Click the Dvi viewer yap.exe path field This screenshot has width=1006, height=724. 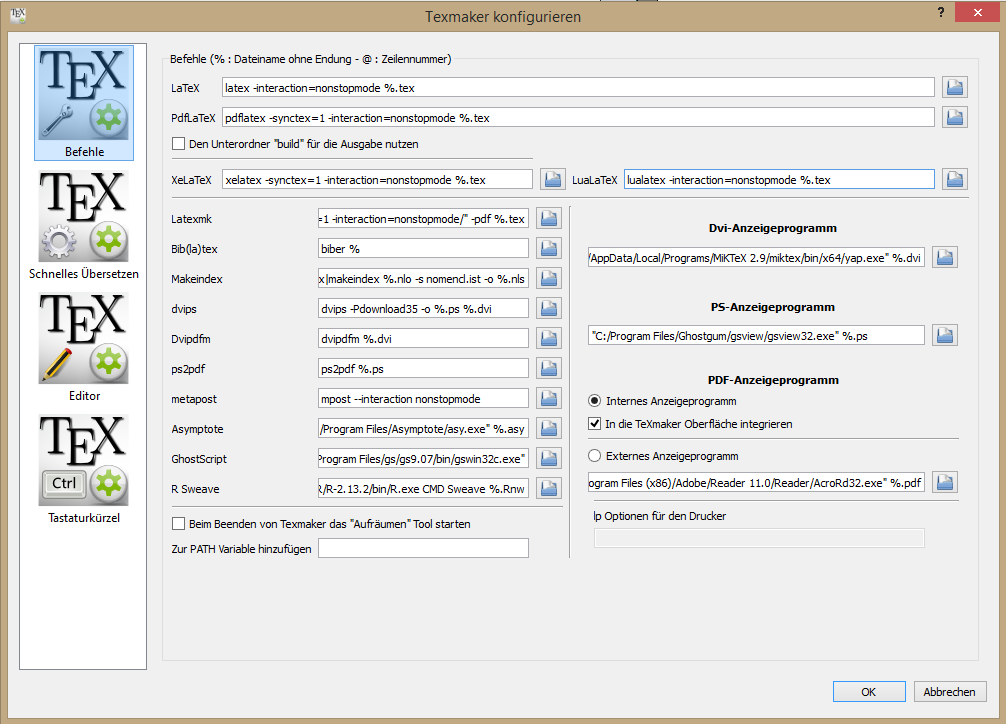(756, 257)
